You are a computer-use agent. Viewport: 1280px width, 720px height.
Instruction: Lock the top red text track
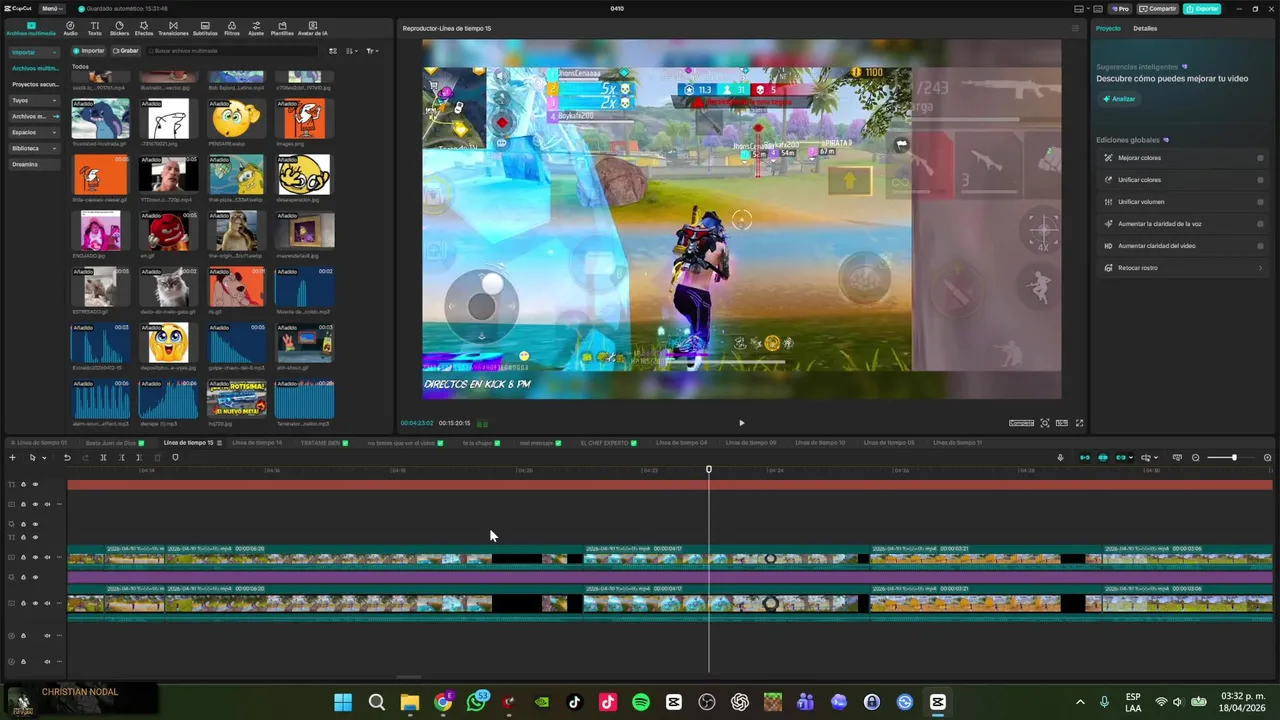(23, 485)
